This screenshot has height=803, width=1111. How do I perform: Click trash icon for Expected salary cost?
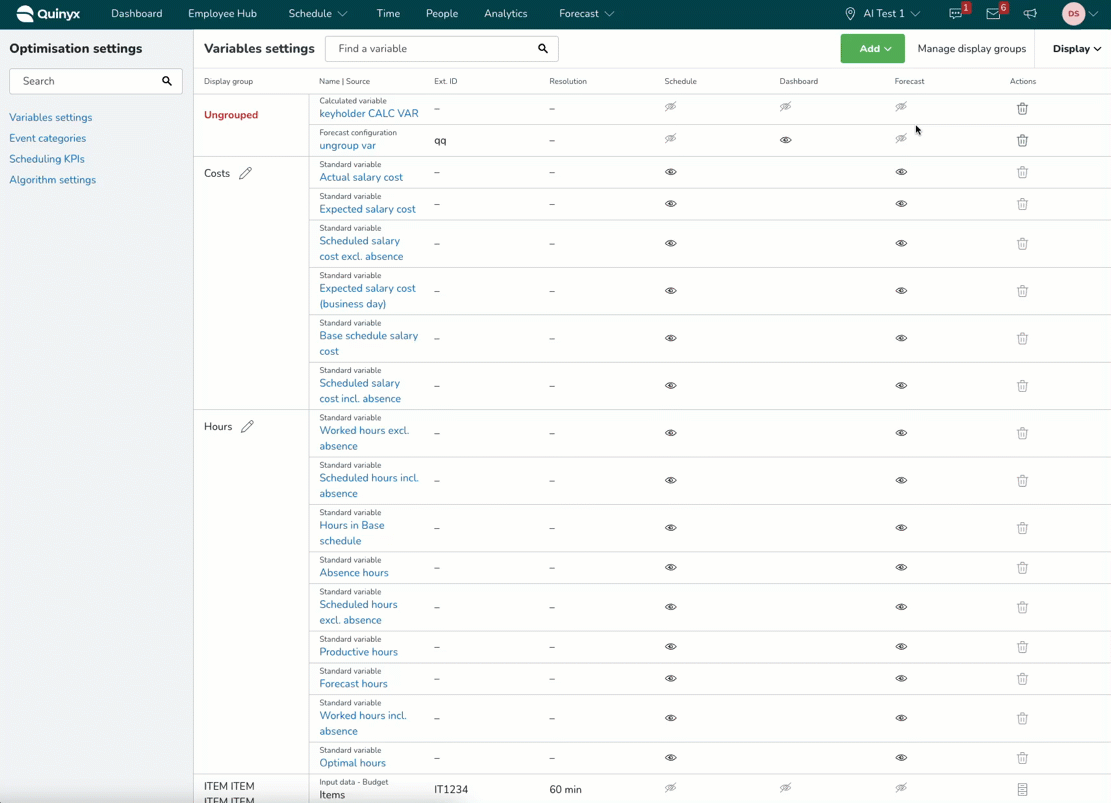(x=1022, y=204)
